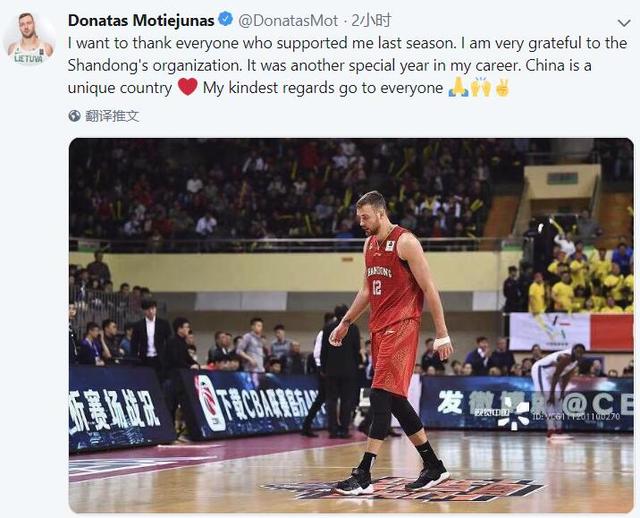Viewport: 640px width, 518px height.
Task: Open the @DonatasMot handle link
Action: coord(288,20)
